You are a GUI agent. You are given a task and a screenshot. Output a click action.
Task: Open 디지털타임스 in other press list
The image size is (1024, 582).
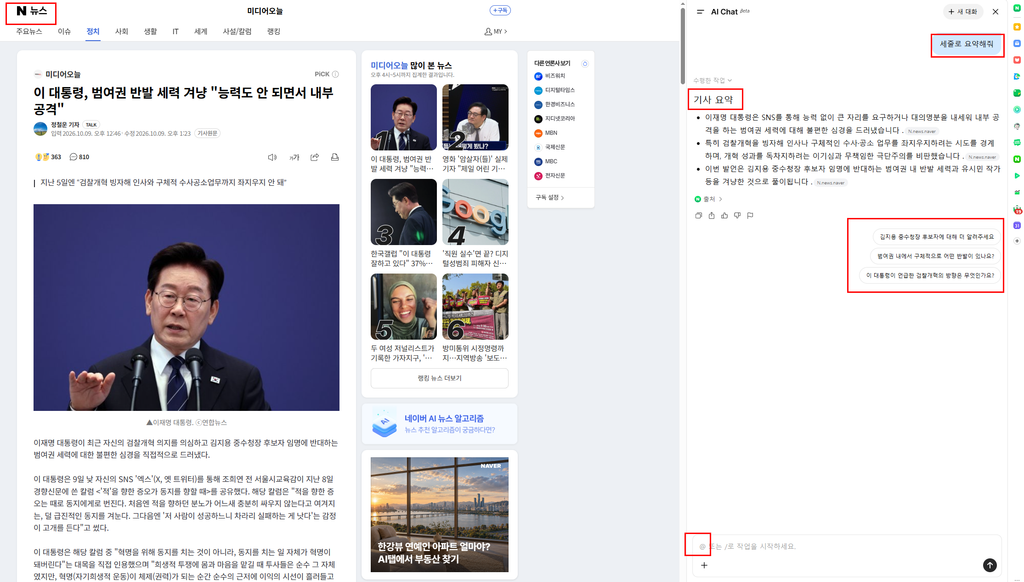[x=554, y=91]
